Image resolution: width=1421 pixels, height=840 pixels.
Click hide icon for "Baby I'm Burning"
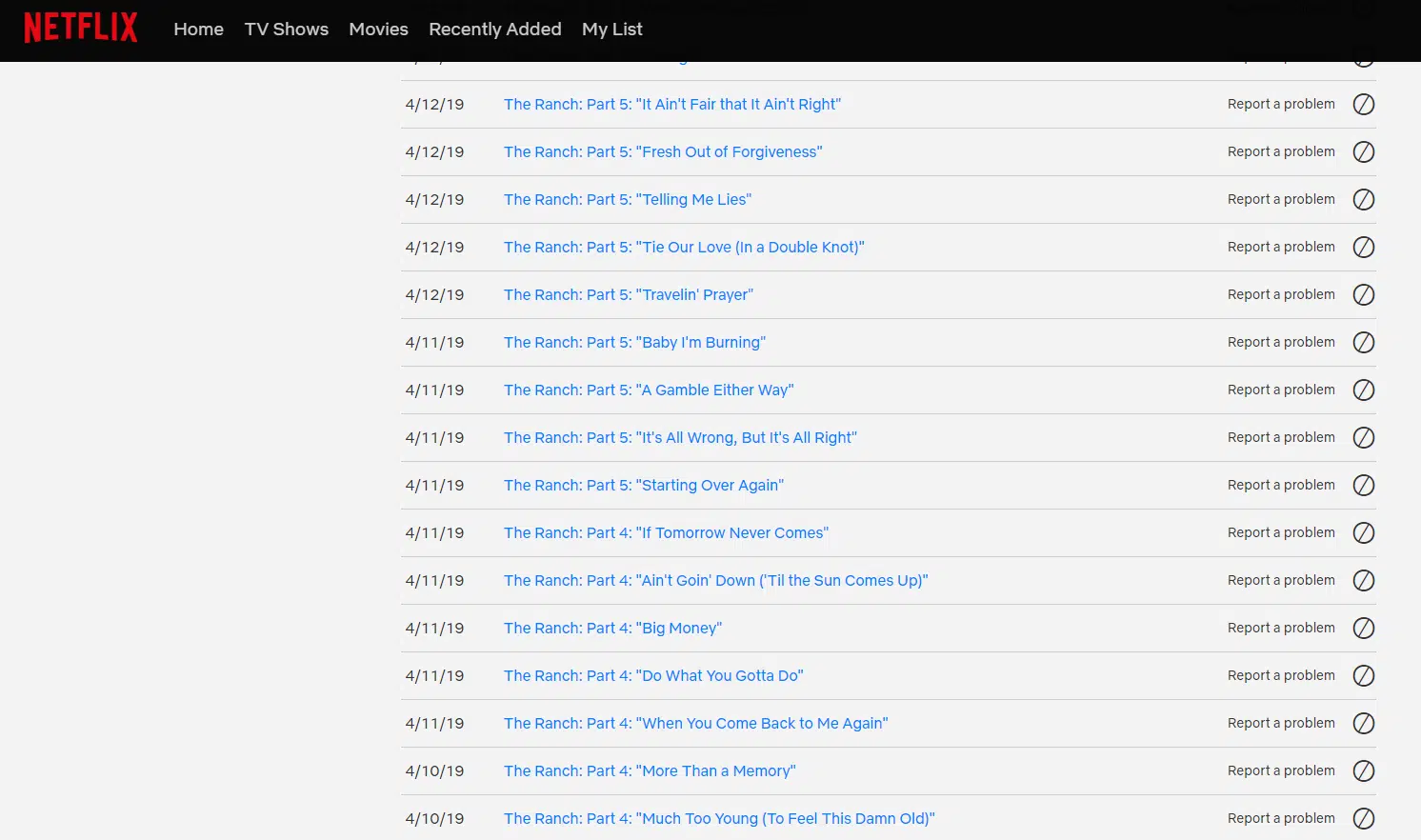pos(1364,343)
